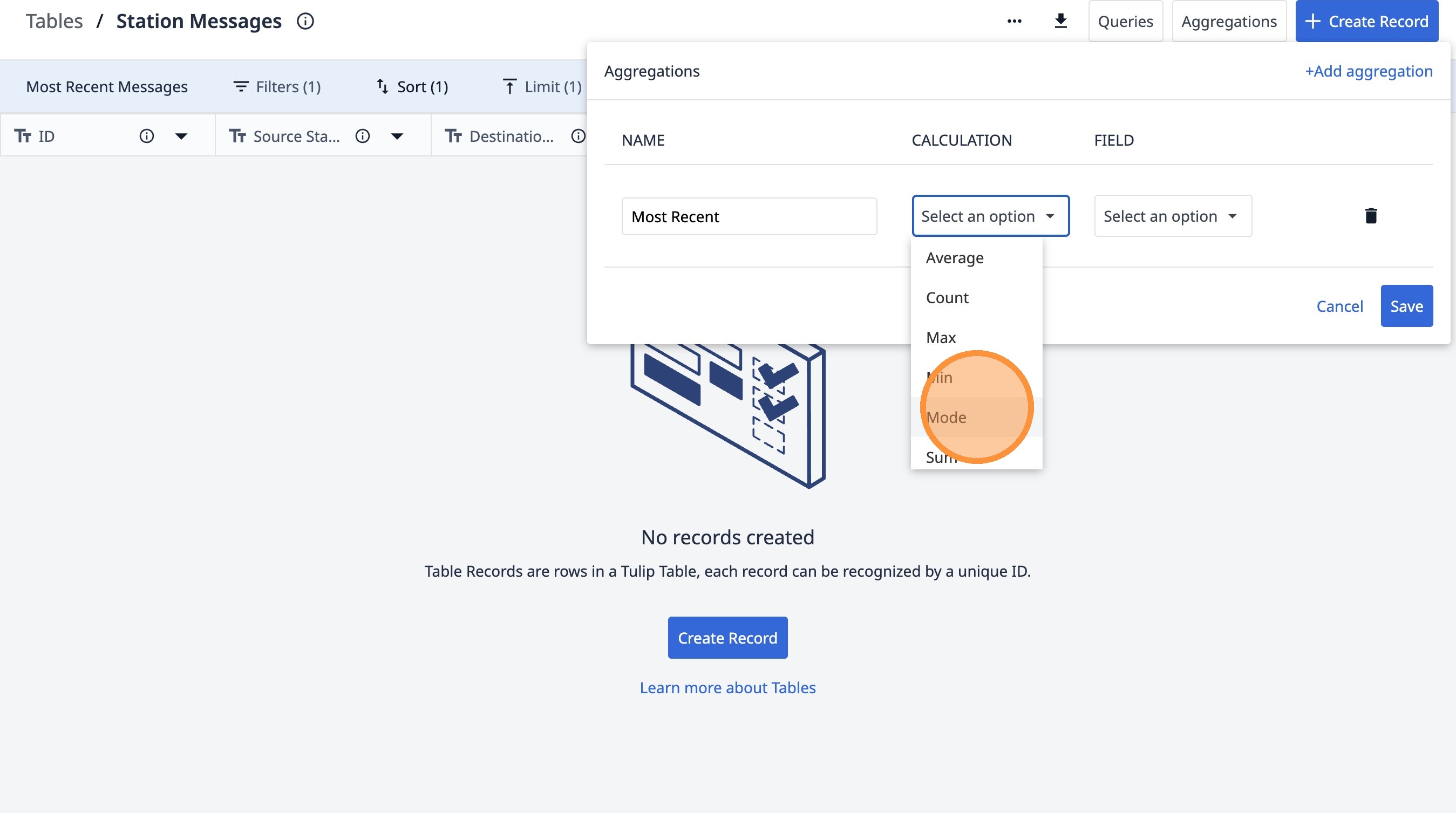Choose Mode from the calculation list

[946, 418]
